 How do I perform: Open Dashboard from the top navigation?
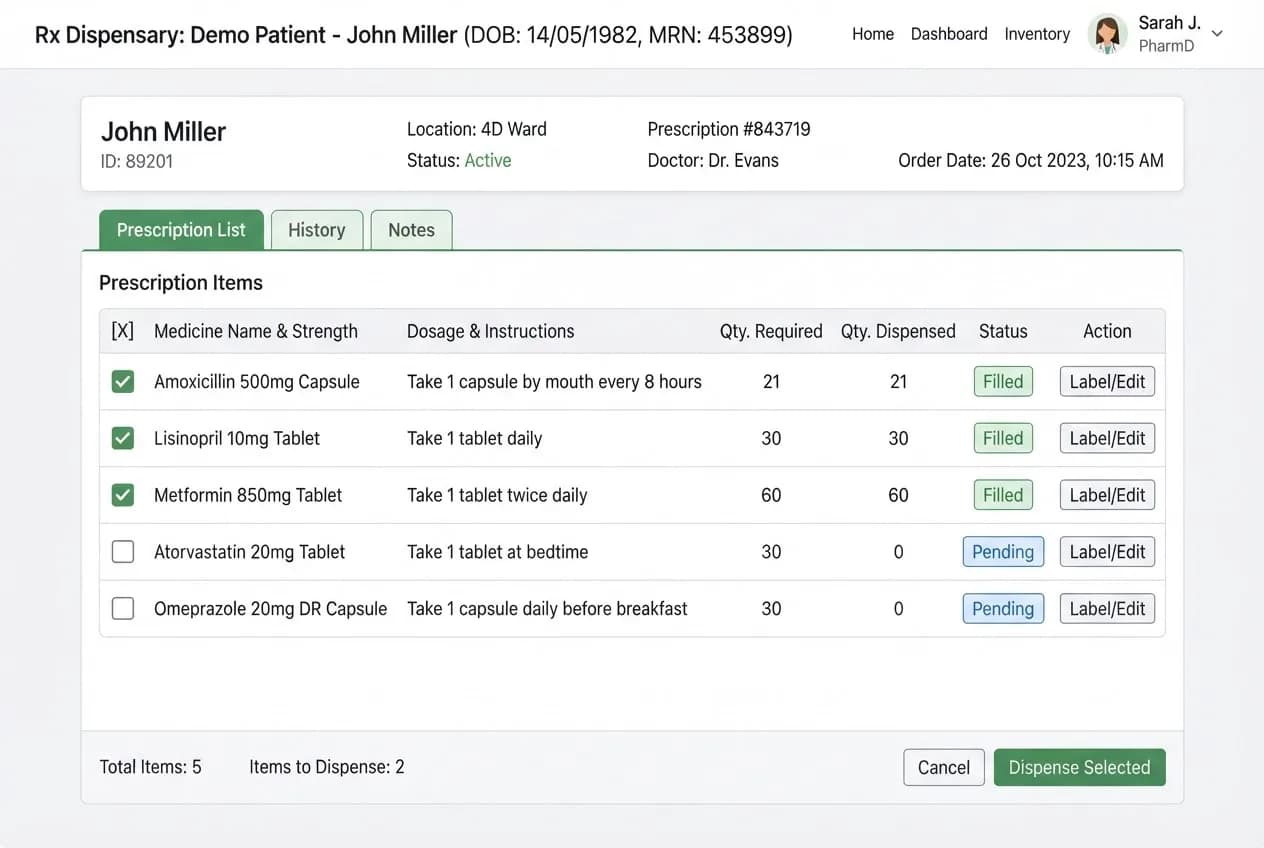click(x=949, y=34)
